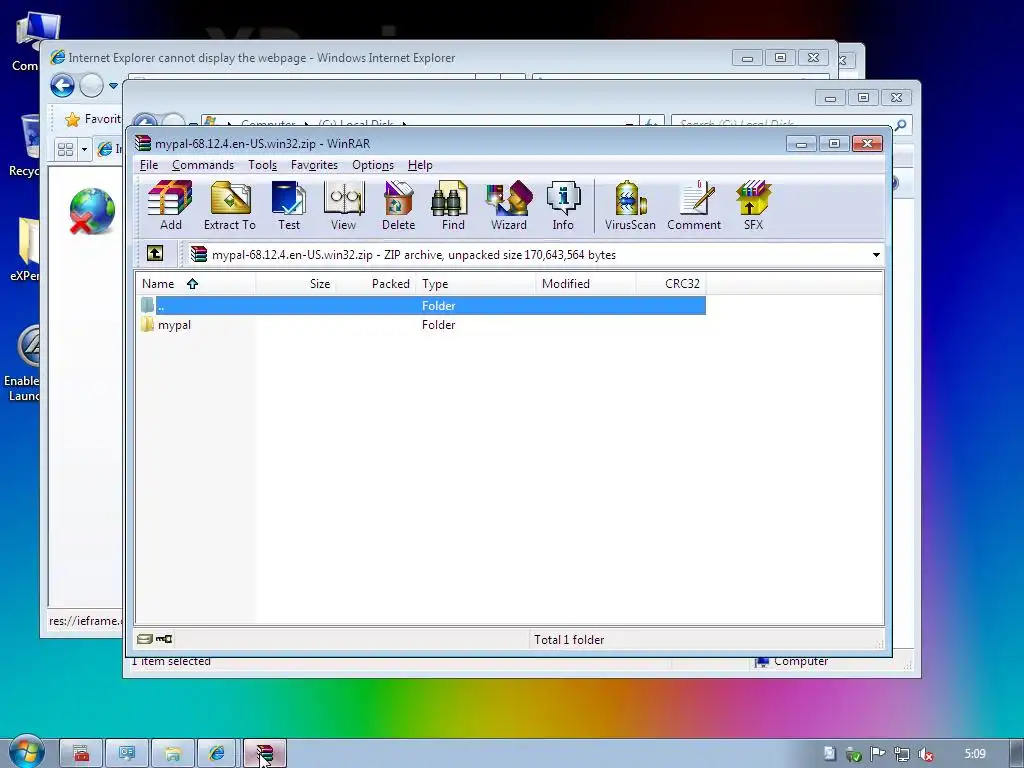Click the Show desktop button

pyautogui.click(x=1017, y=754)
